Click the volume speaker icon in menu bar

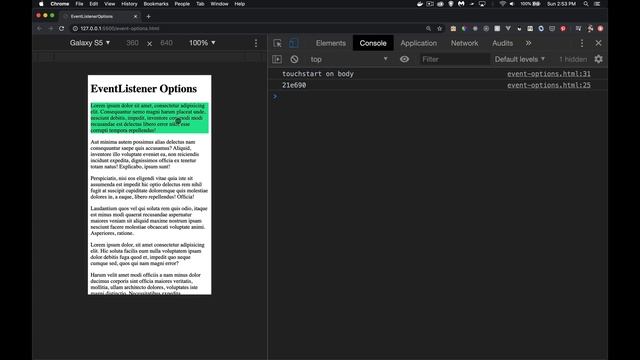pos(512,4)
